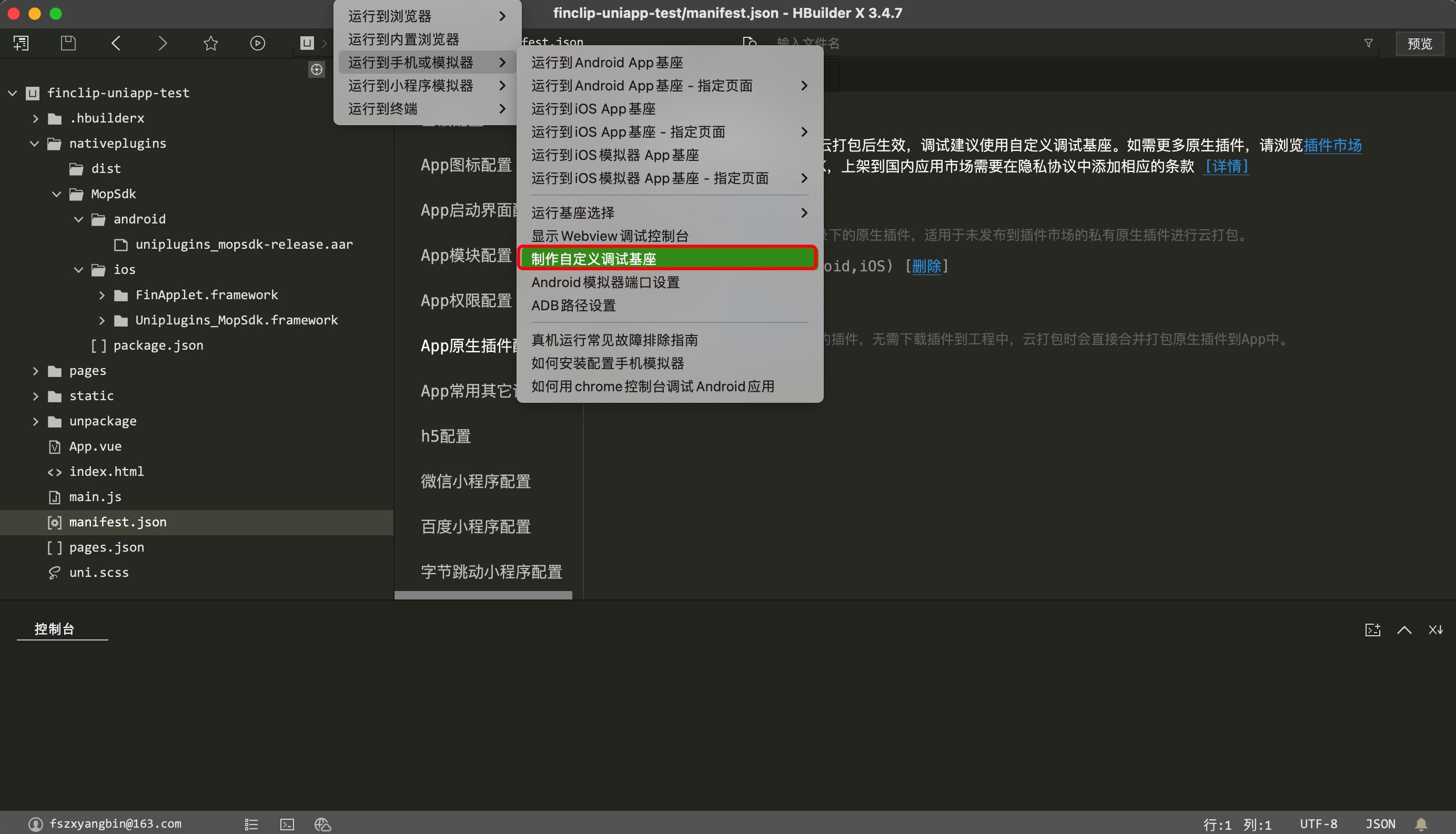Click the 预览 preview button

(1419, 43)
